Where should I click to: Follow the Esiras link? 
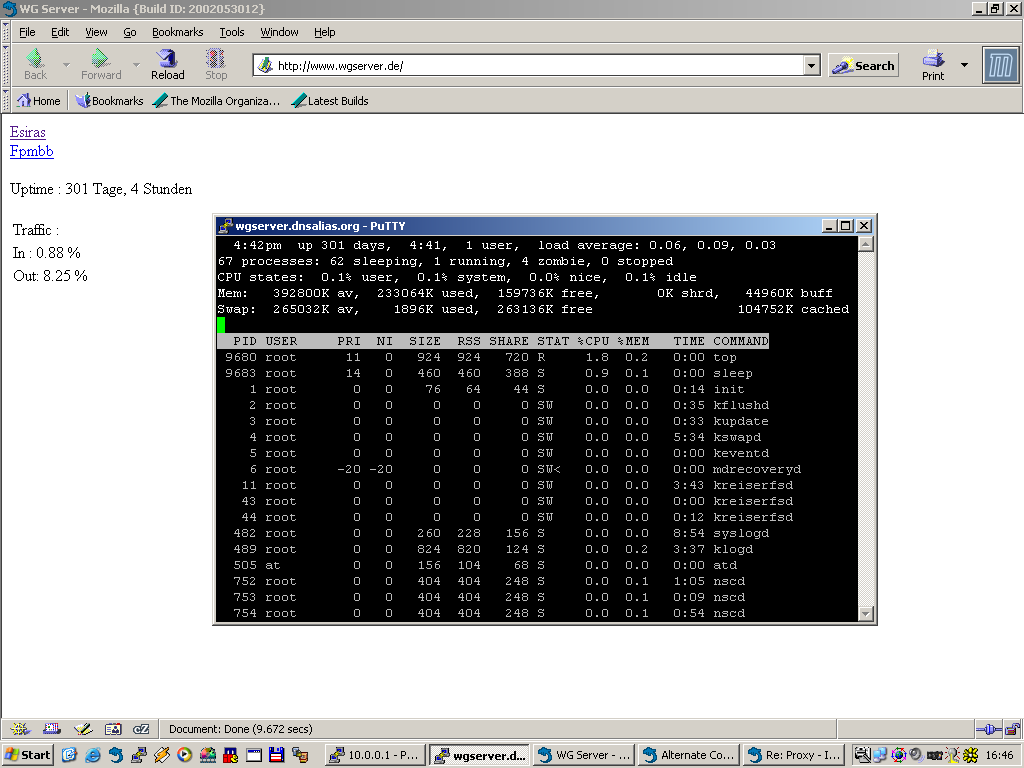pyautogui.click(x=27, y=132)
